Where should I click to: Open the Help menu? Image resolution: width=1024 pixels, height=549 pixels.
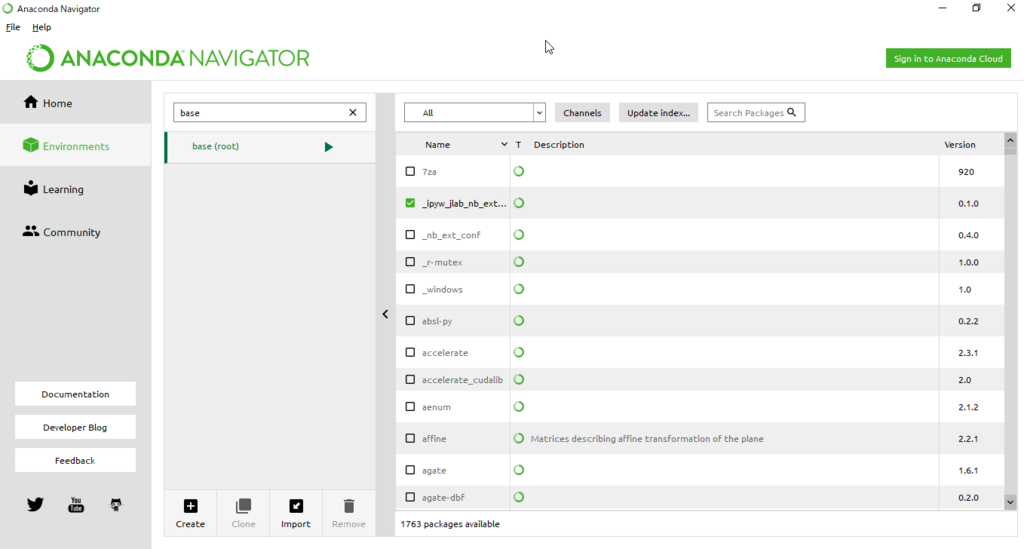(x=41, y=27)
